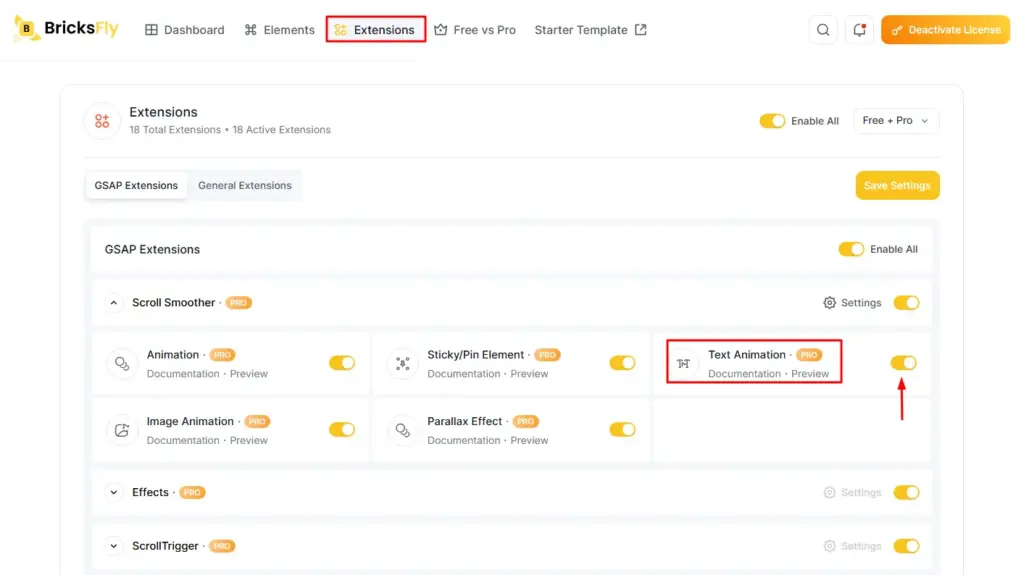
Task: Open Text Animation Preview link
Action: tap(810, 374)
